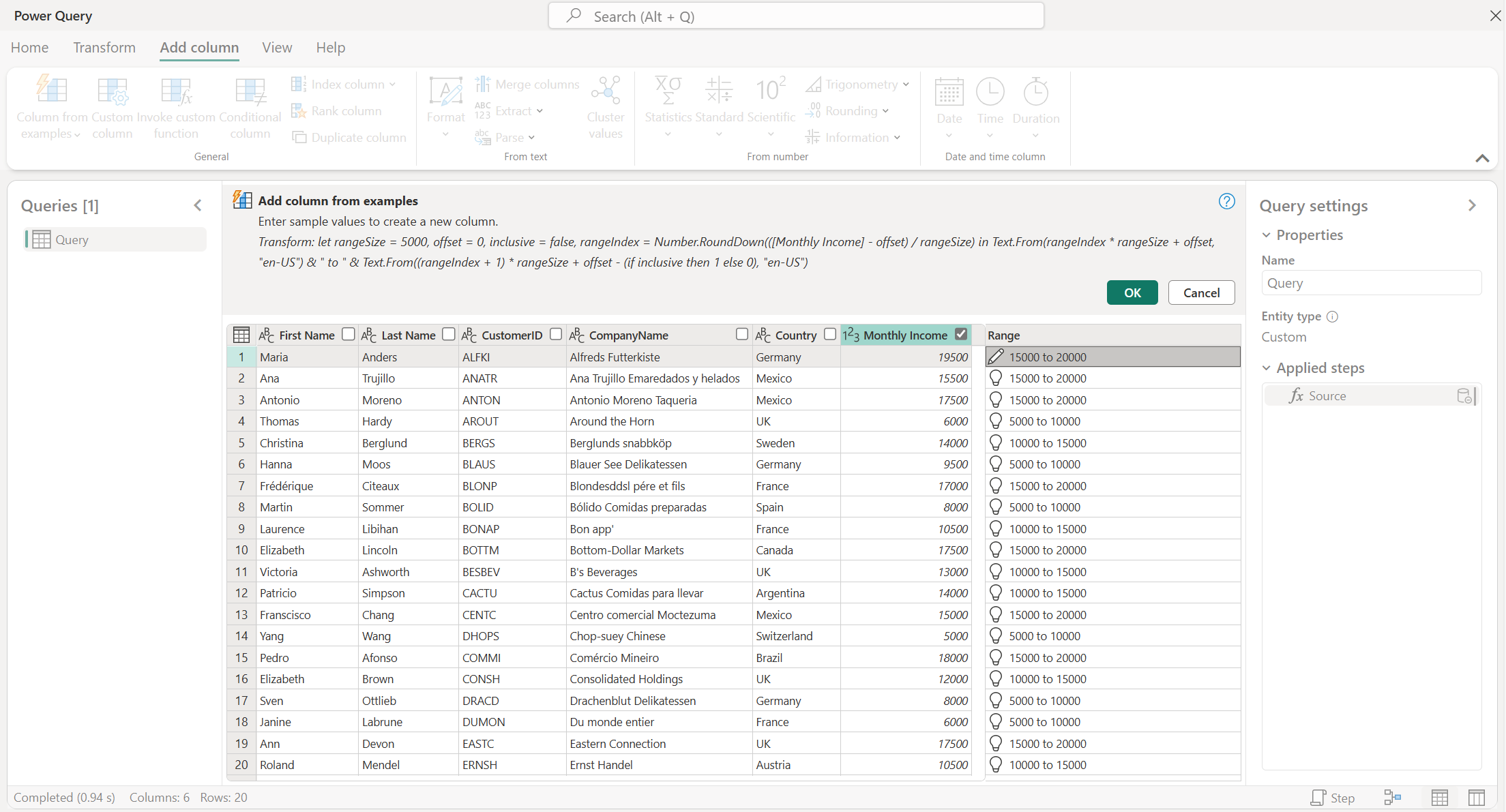
Task: Toggle the Monthly Income column checkbox
Action: coord(962,334)
